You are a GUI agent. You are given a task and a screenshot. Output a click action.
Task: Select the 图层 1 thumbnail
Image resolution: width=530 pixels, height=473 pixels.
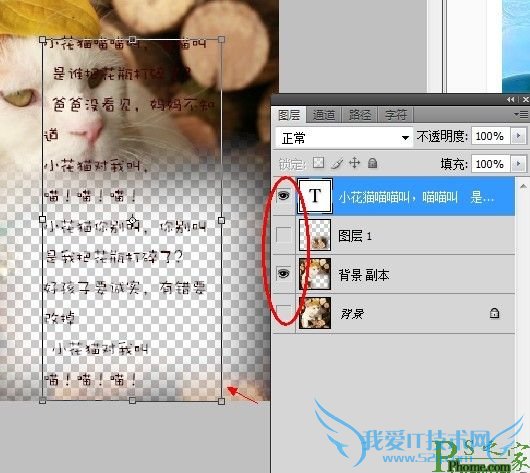tap(315, 235)
